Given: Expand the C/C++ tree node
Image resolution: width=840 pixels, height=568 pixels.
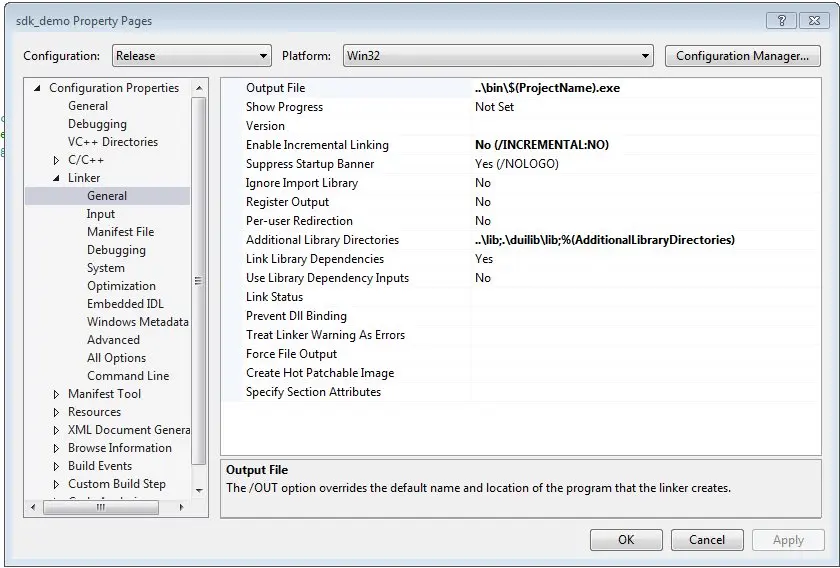Looking at the screenshot, I should 57,160.
